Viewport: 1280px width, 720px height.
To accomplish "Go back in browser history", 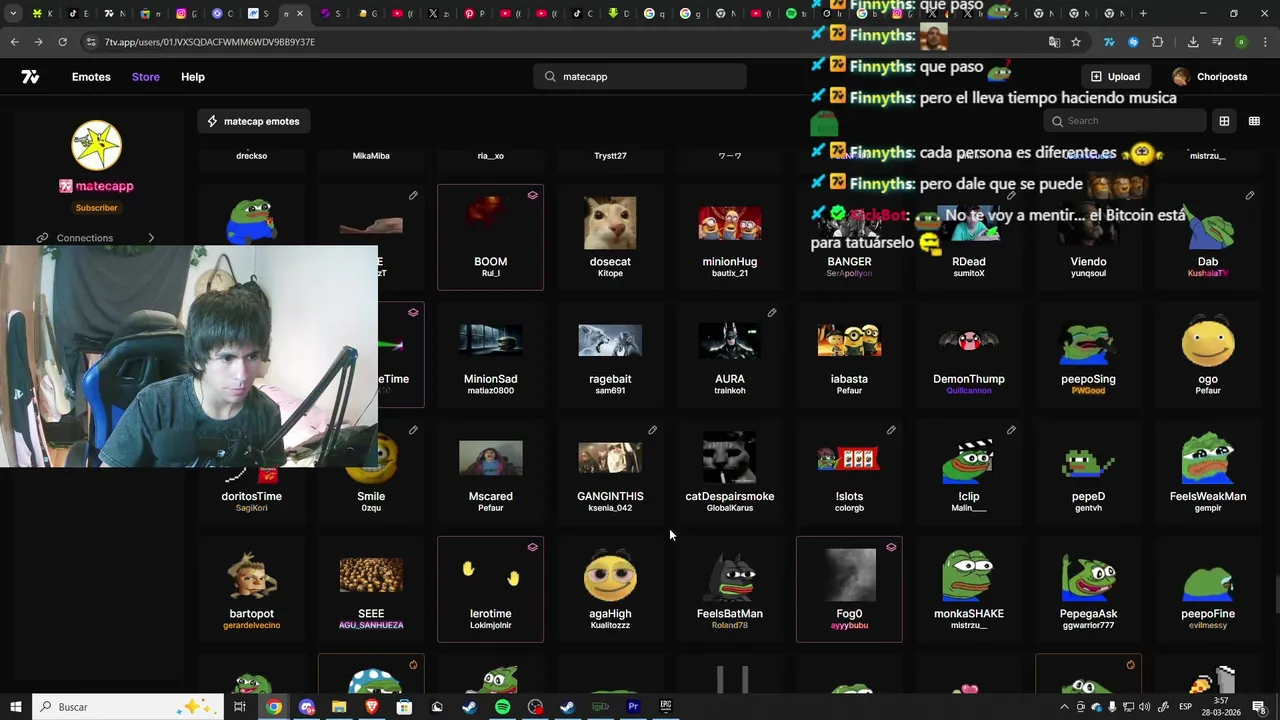I will pos(14,42).
